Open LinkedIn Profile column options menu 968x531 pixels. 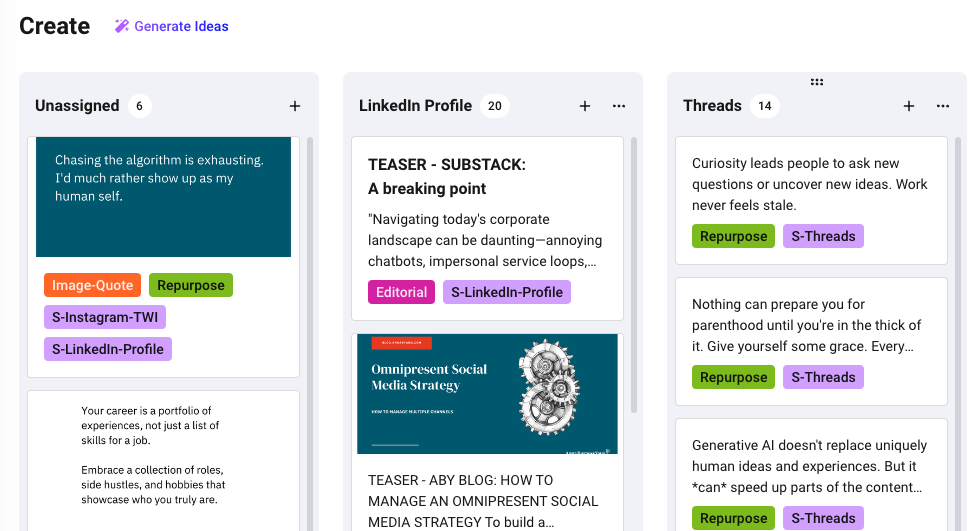(619, 106)
